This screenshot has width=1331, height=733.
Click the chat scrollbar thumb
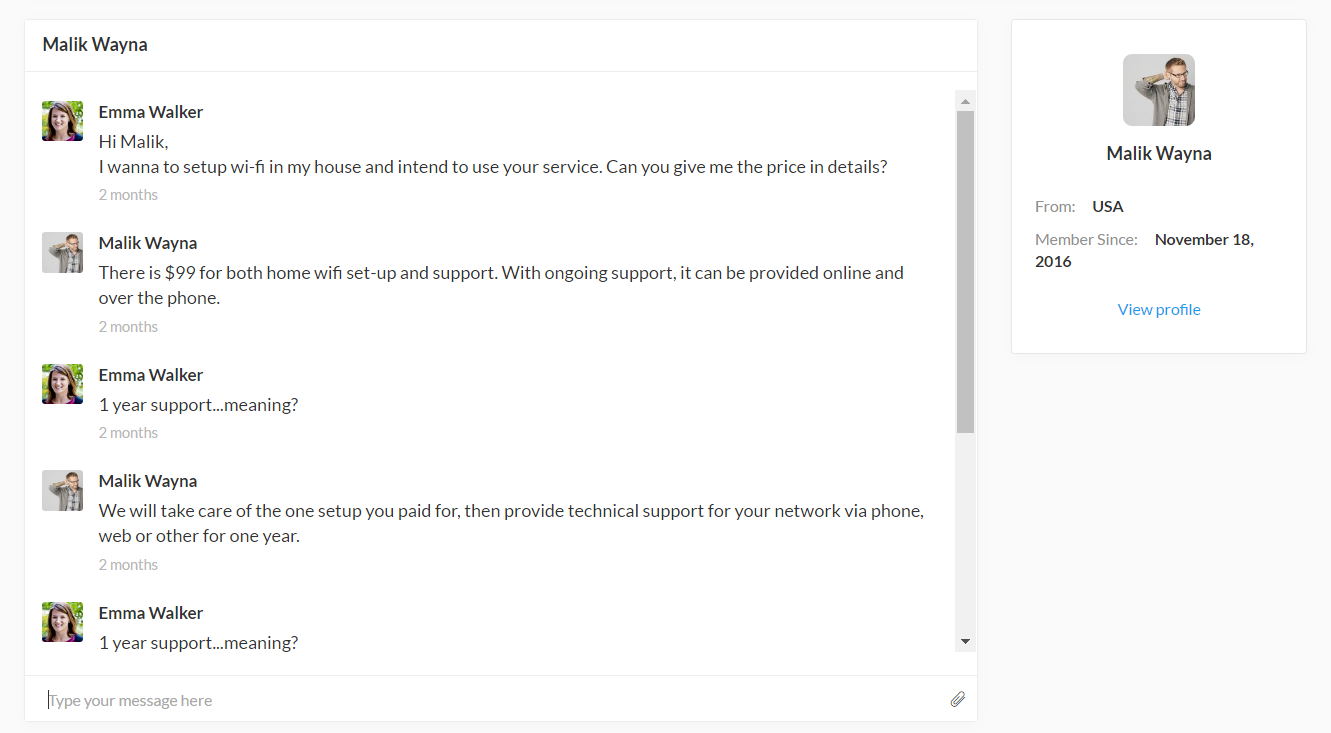(x=965, y=270)
